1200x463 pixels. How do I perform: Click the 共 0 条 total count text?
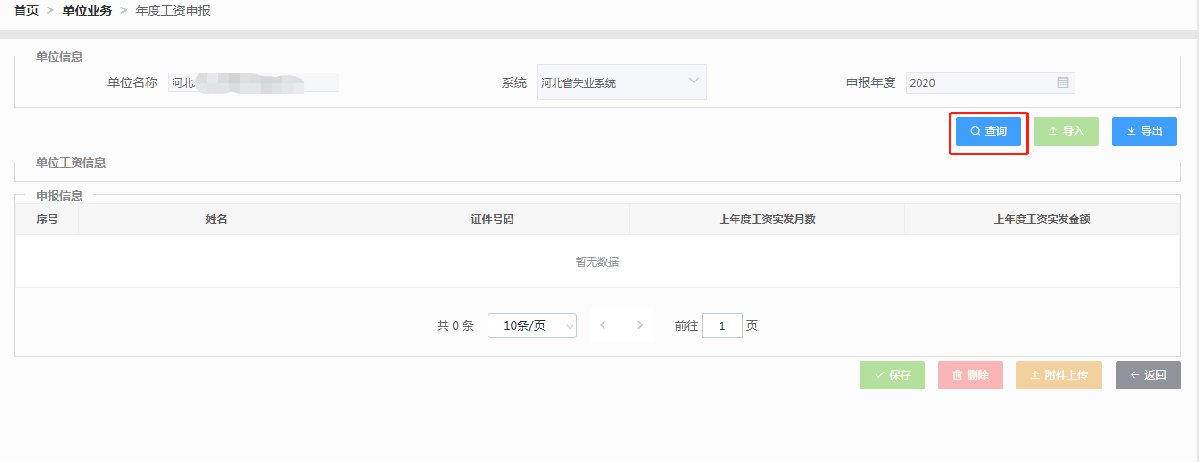click(455, 326)
